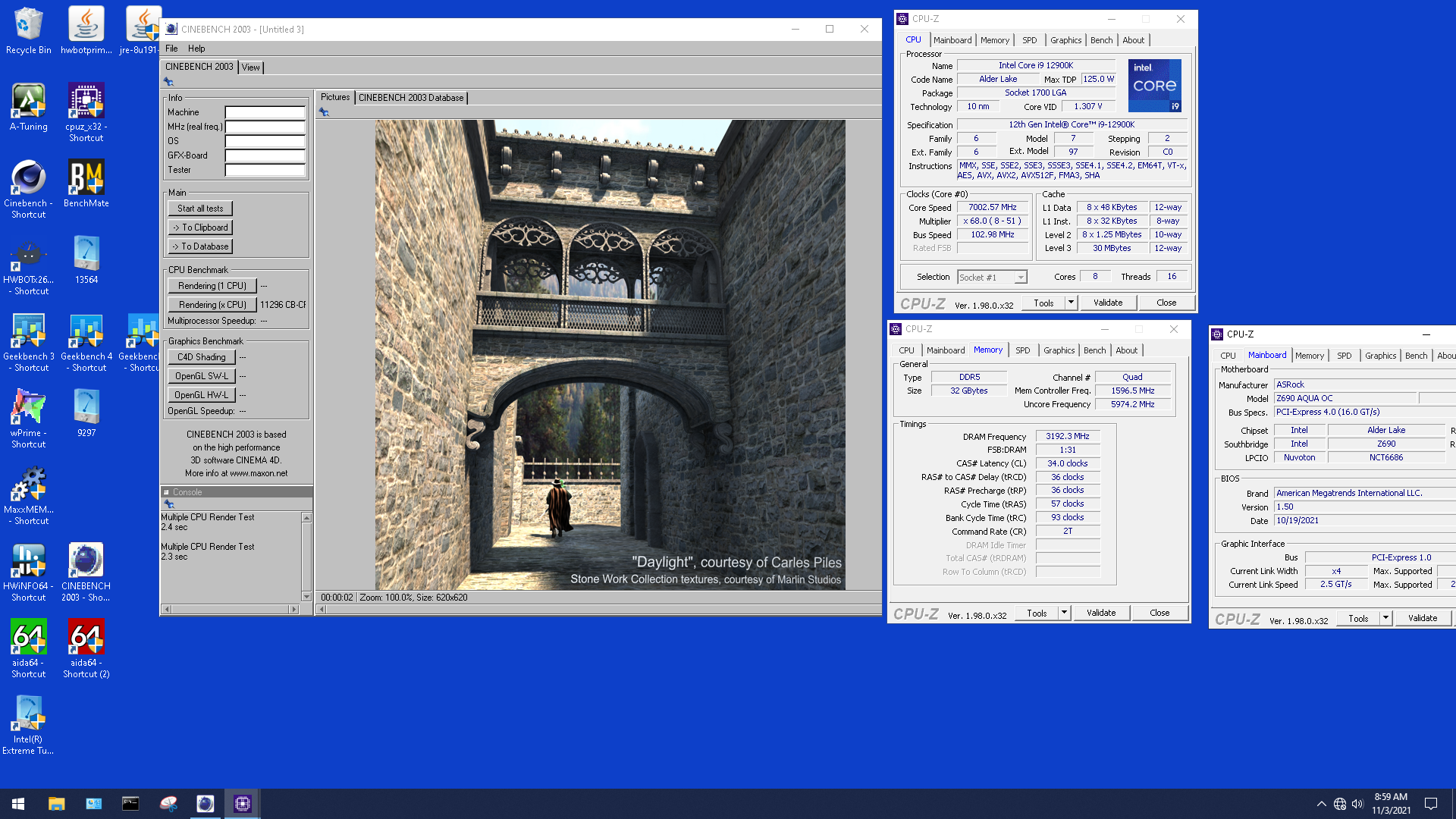
Task: Launch the BenchMate desktop icon
Action: [x=86, y=184]
